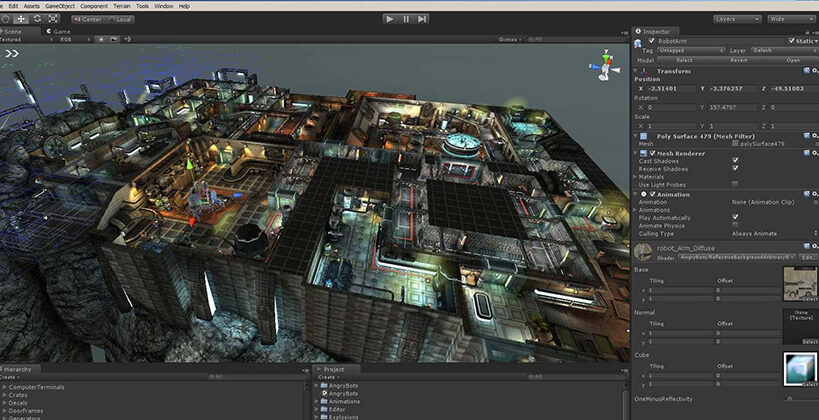The height and width of the screenshot is (420, 819).
Task: Toggle pivot mode Center button
Action: coord(88,19)
